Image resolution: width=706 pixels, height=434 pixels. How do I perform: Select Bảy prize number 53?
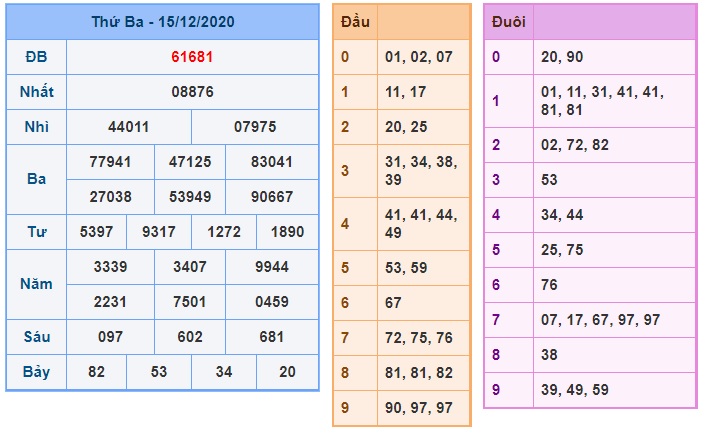pos(159,372)
